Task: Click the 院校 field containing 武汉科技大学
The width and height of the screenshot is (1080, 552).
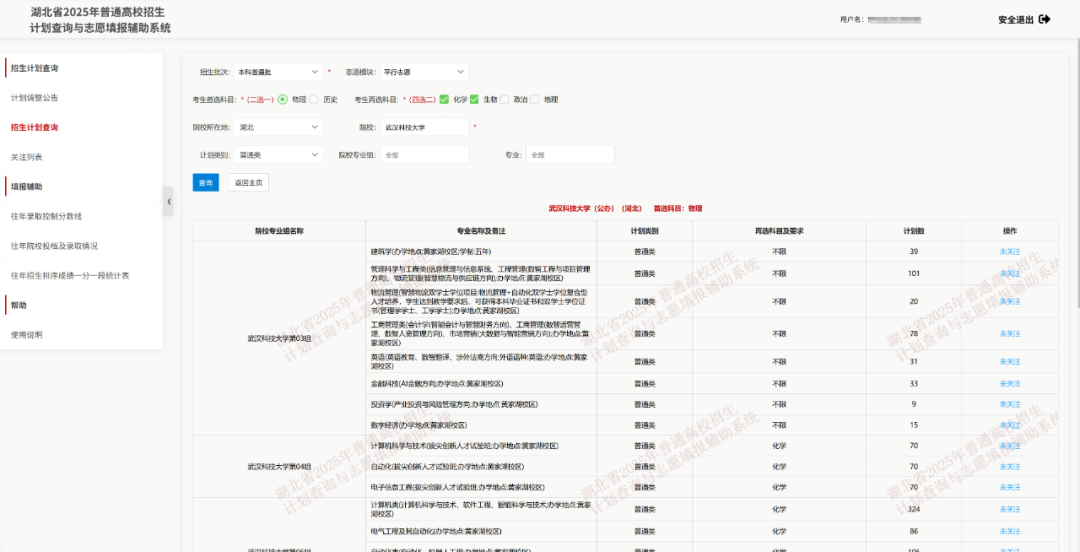Action: pyautogui.click(x=424, y=127)
